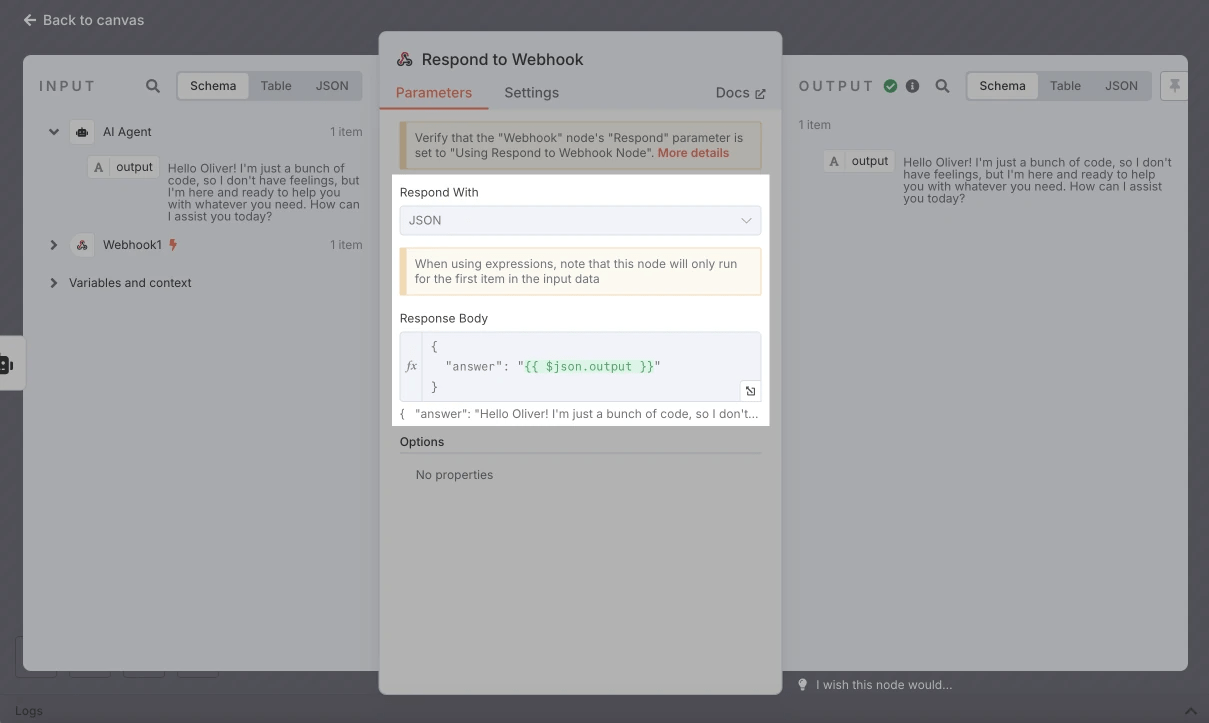Click the lightbulb feedback icon
Image resolution: width=1209 pixels, height=723 pixels.
(x=802, y=685)
